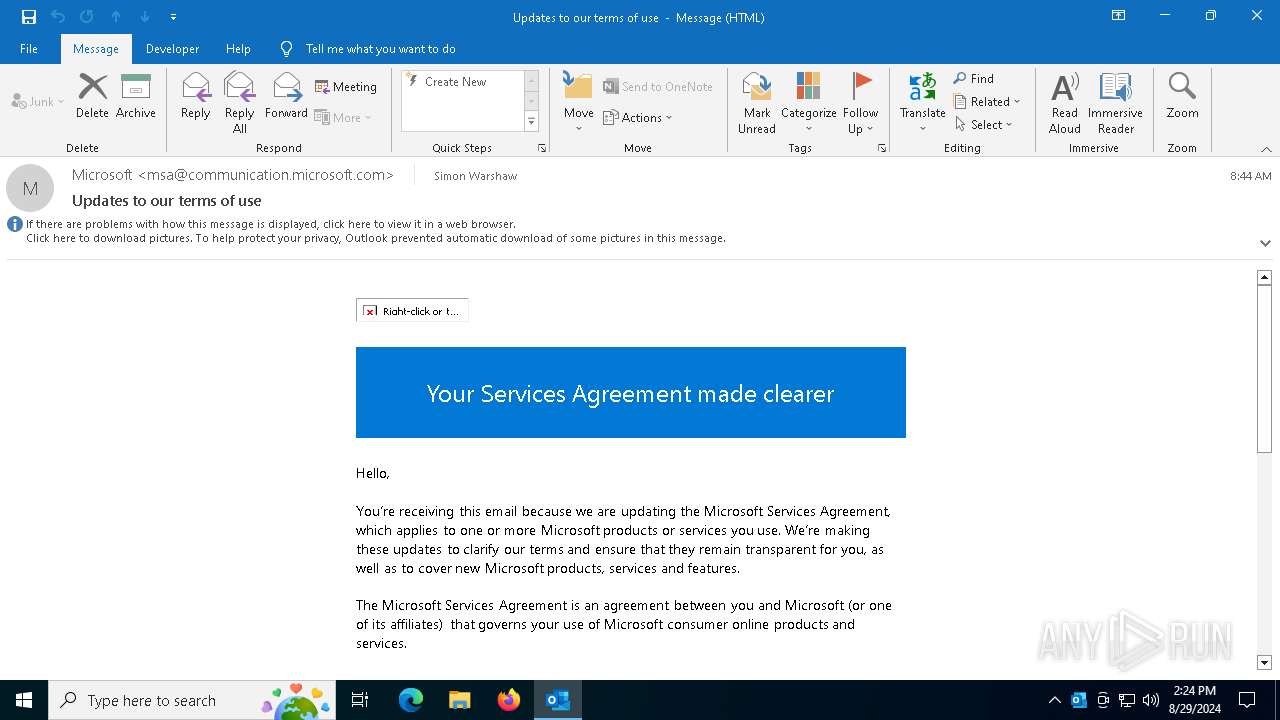1280x720 pixels.
Task: Open Ribbon Display Options in the title bar
Action: pyautogui.click(x=1119, y=16)
